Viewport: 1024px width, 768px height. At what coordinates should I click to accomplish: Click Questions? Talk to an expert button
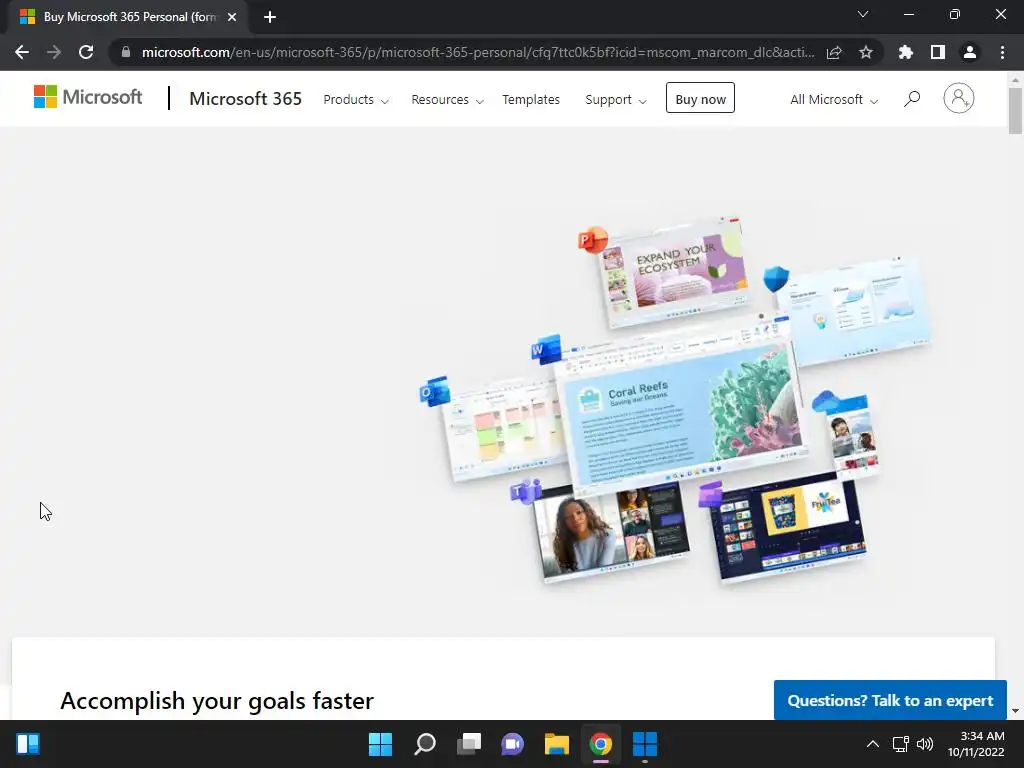click(x=890, y=701)
